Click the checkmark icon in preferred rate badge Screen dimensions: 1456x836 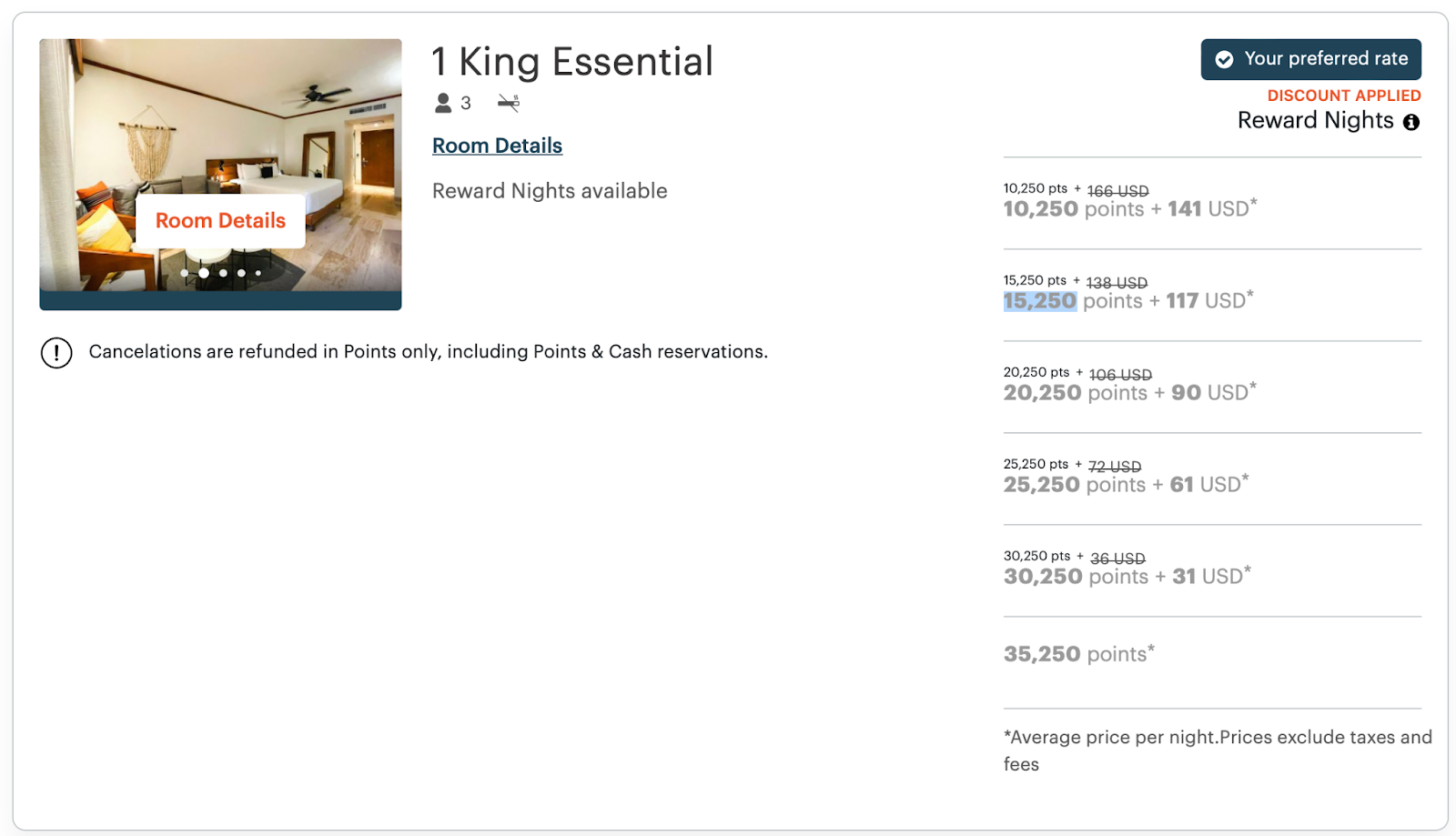click(1225, 59)
